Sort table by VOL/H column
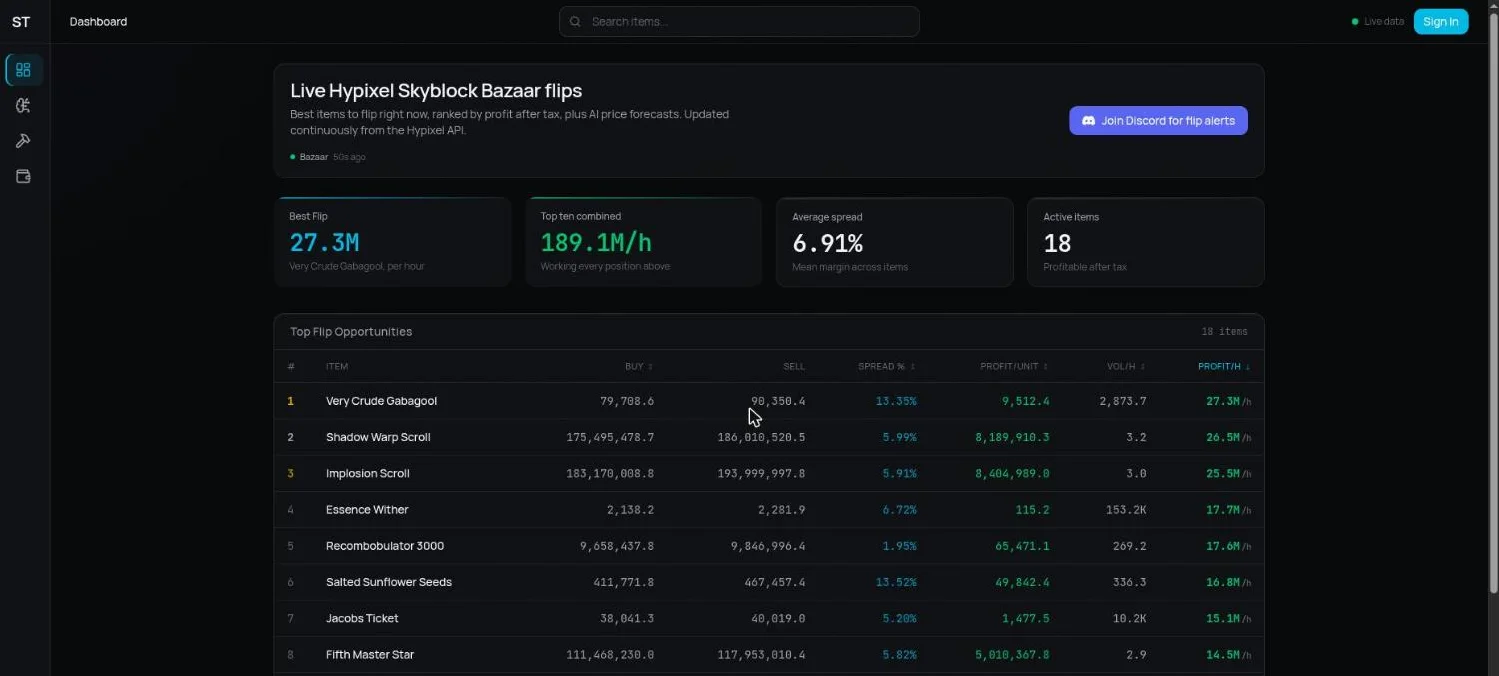Screen dimensions: 1499x676 click(1126, 367)
